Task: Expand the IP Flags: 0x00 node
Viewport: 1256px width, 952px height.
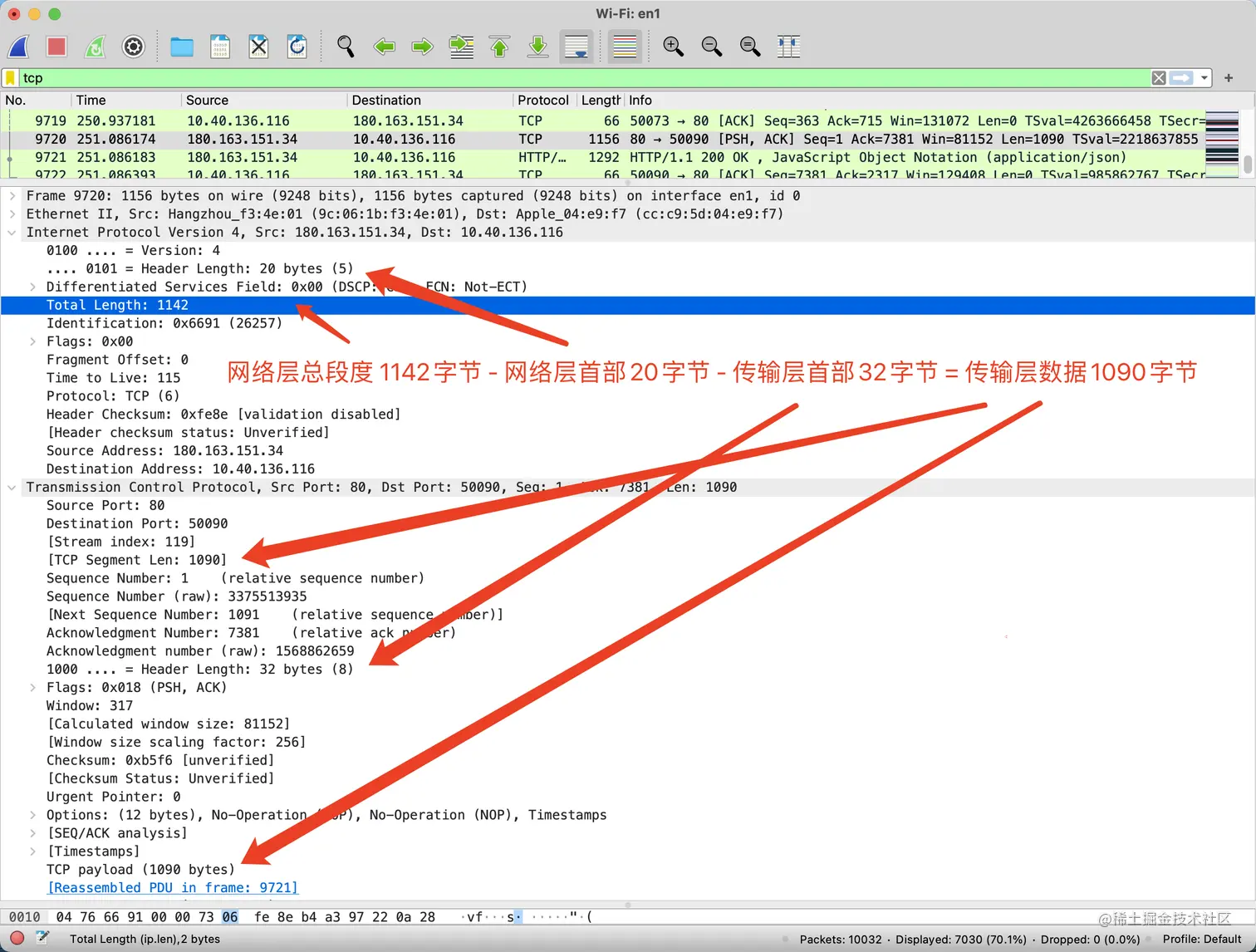Action: tap(32, 342)
